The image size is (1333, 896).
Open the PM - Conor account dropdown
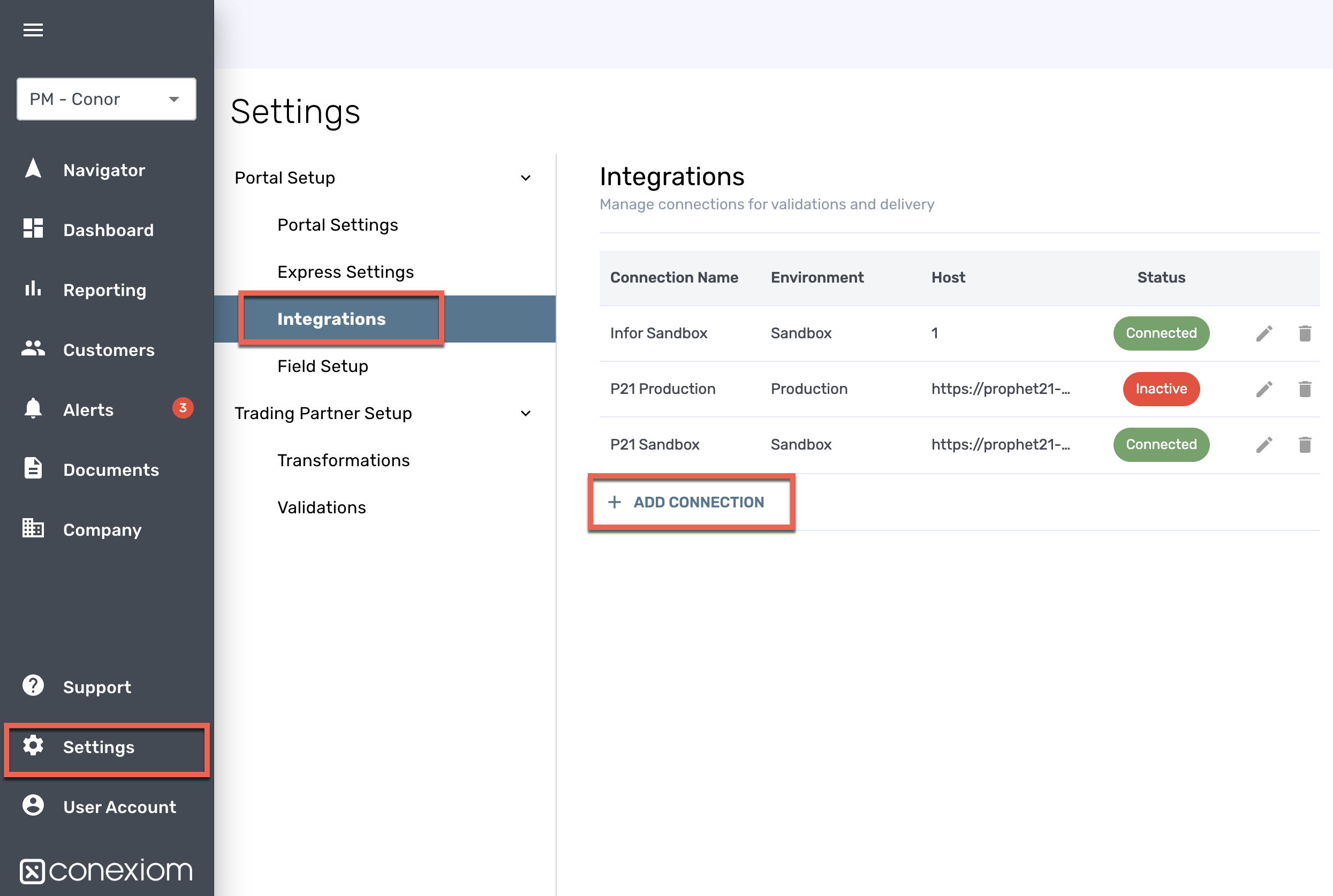[x=107, y=100]
